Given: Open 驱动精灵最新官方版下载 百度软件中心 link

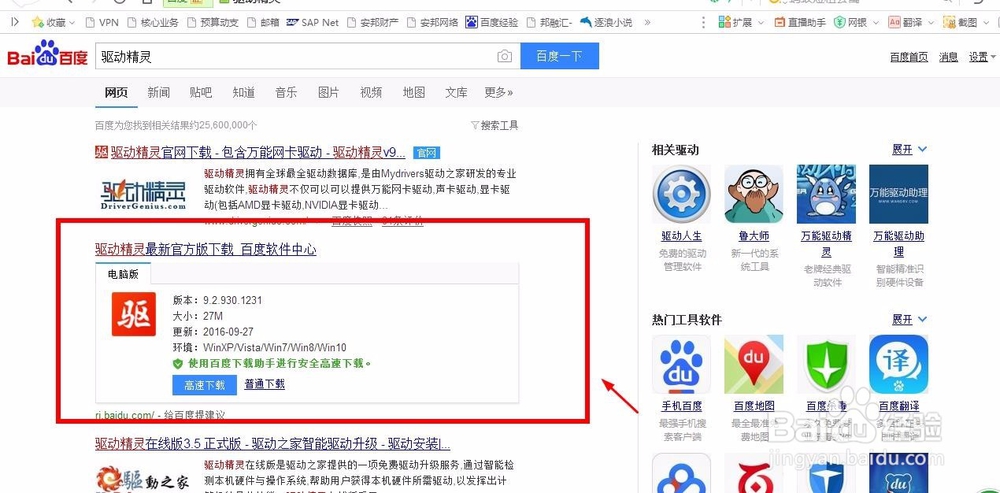Looking at the screenshot, I should 206,249.
